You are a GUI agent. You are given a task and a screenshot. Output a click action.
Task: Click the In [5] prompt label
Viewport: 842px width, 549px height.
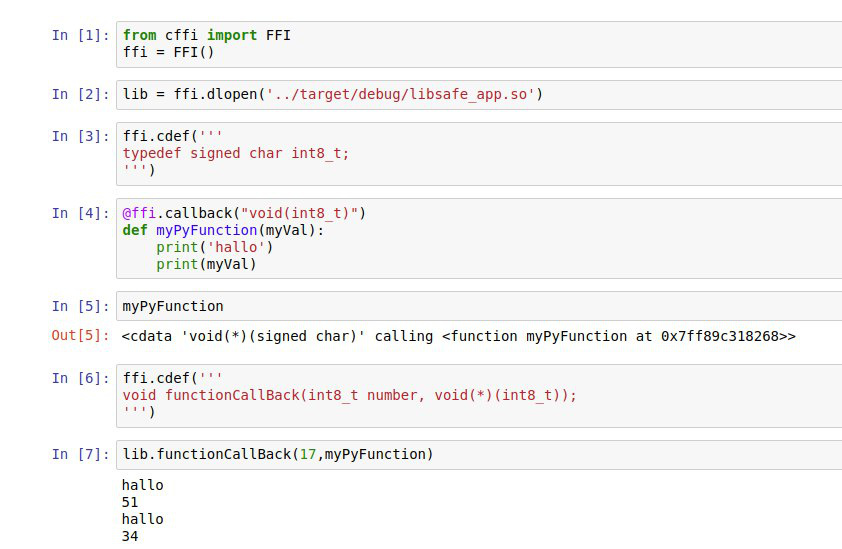[80, 306]
